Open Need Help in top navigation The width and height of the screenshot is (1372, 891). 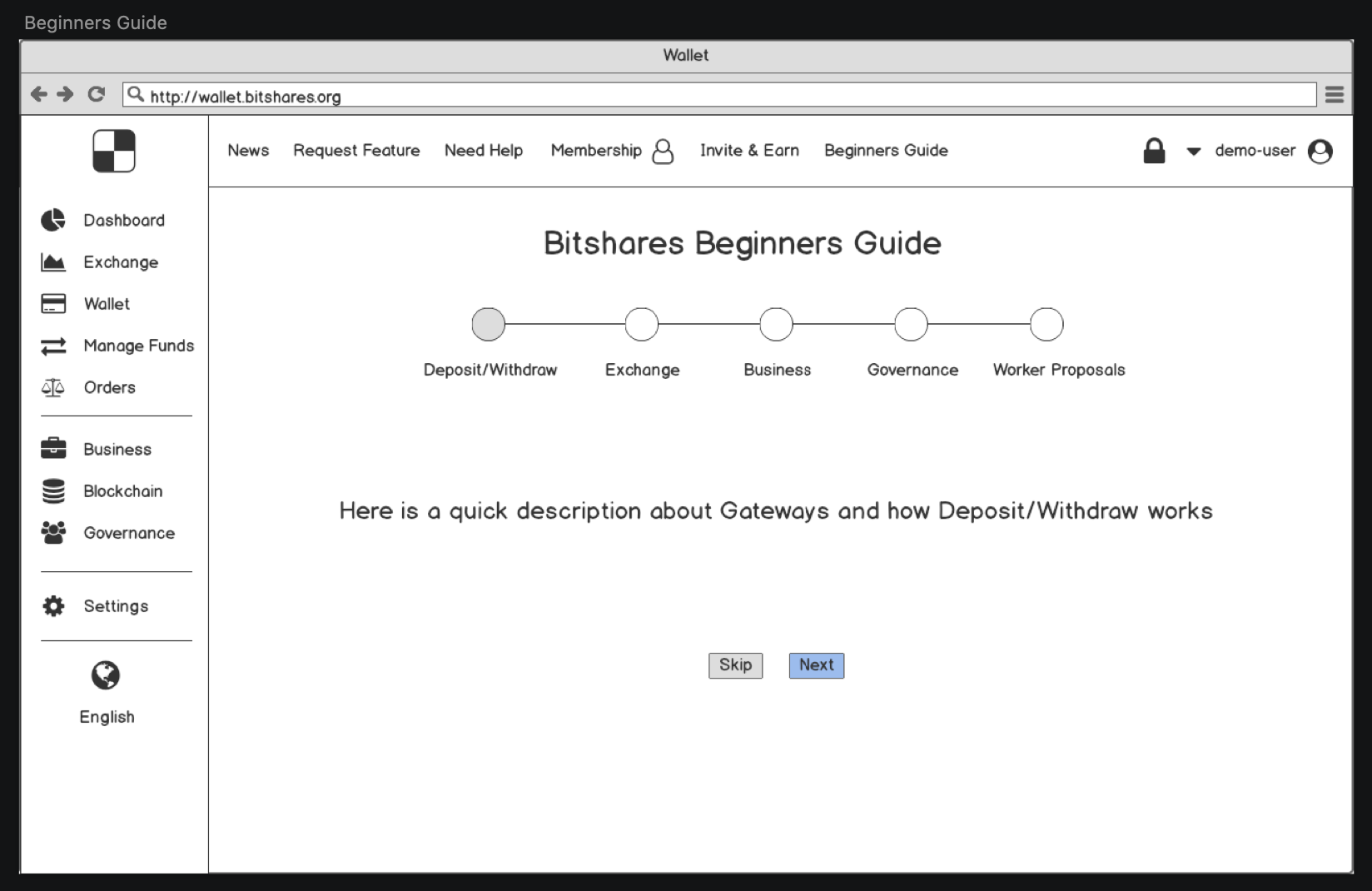(484, 151)
